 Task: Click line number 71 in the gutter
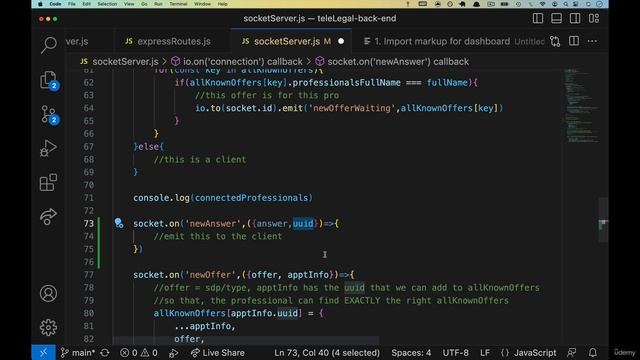coord(88,198)
